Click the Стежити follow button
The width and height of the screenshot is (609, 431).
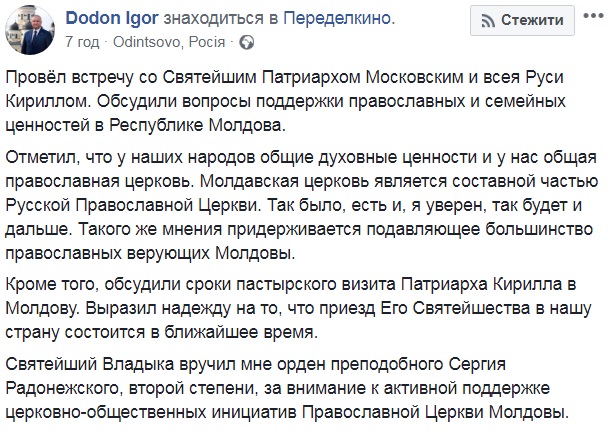522,20
